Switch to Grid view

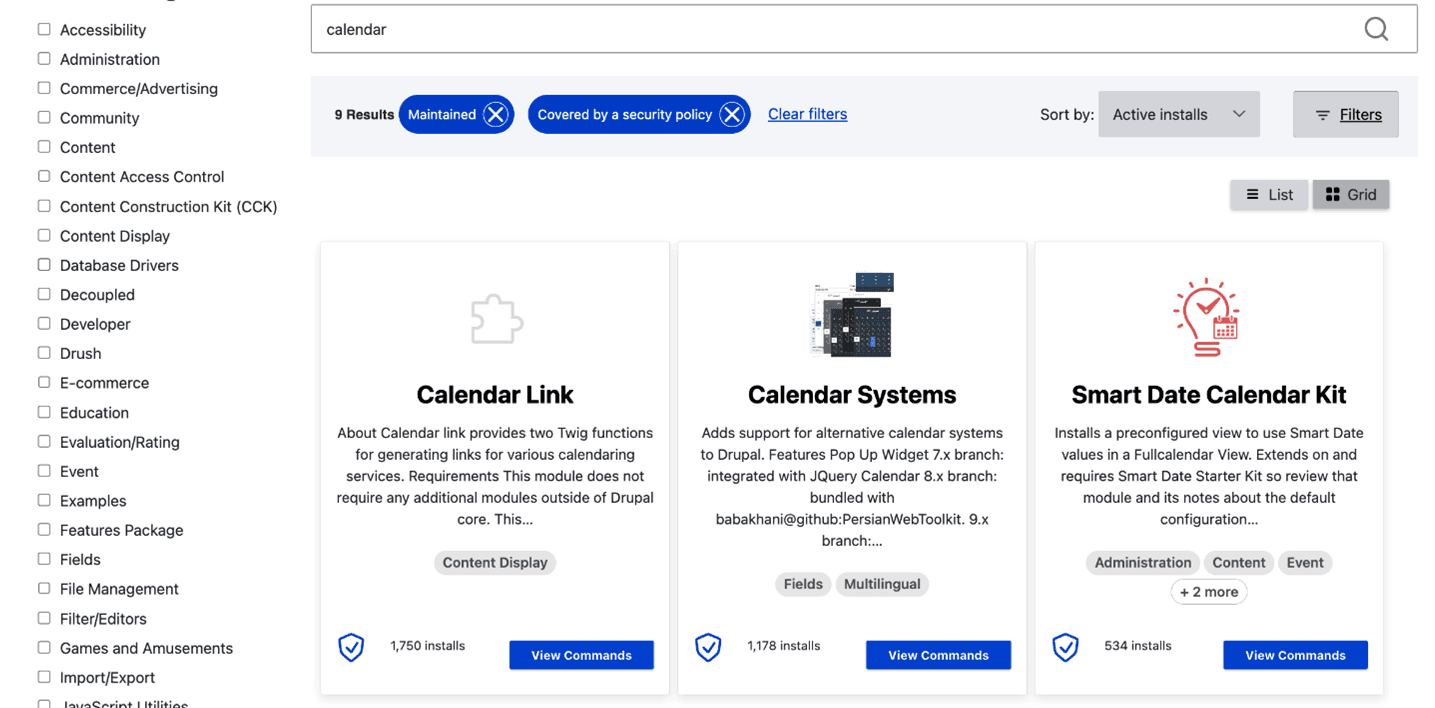pyautogui.click(x=1350, y=195)
